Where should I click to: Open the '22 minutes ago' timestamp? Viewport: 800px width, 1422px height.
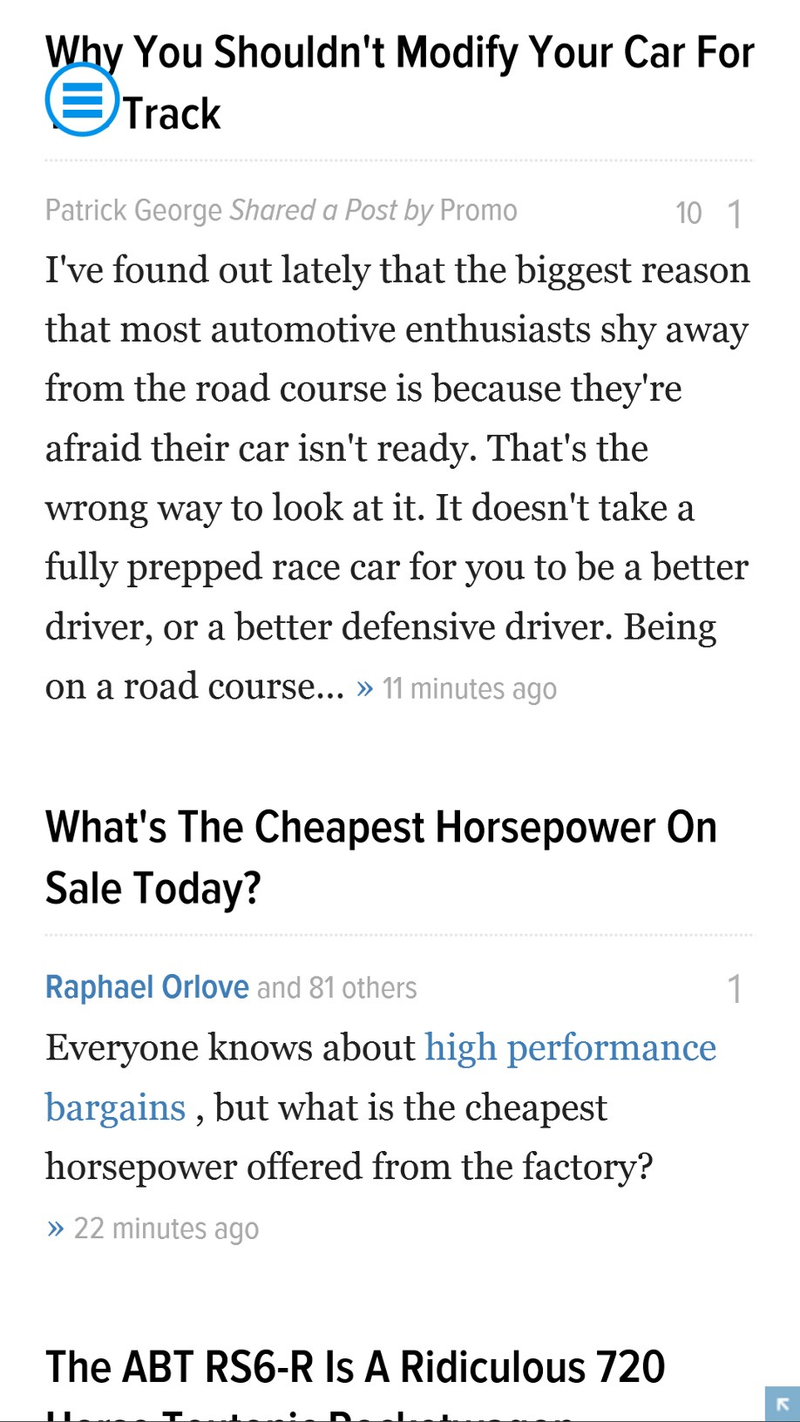166,1229
